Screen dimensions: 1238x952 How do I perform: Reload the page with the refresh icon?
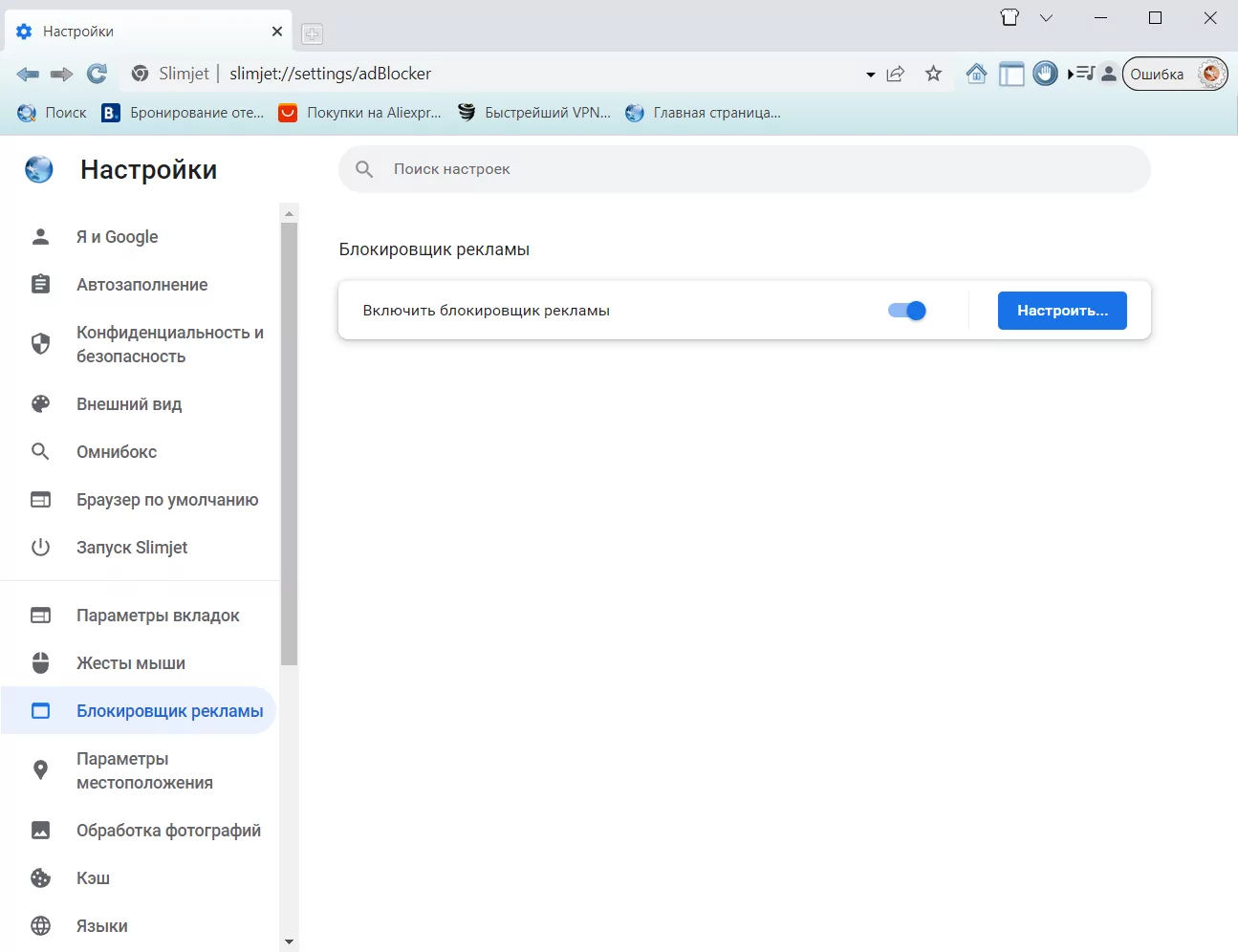(x=97, y=74)
